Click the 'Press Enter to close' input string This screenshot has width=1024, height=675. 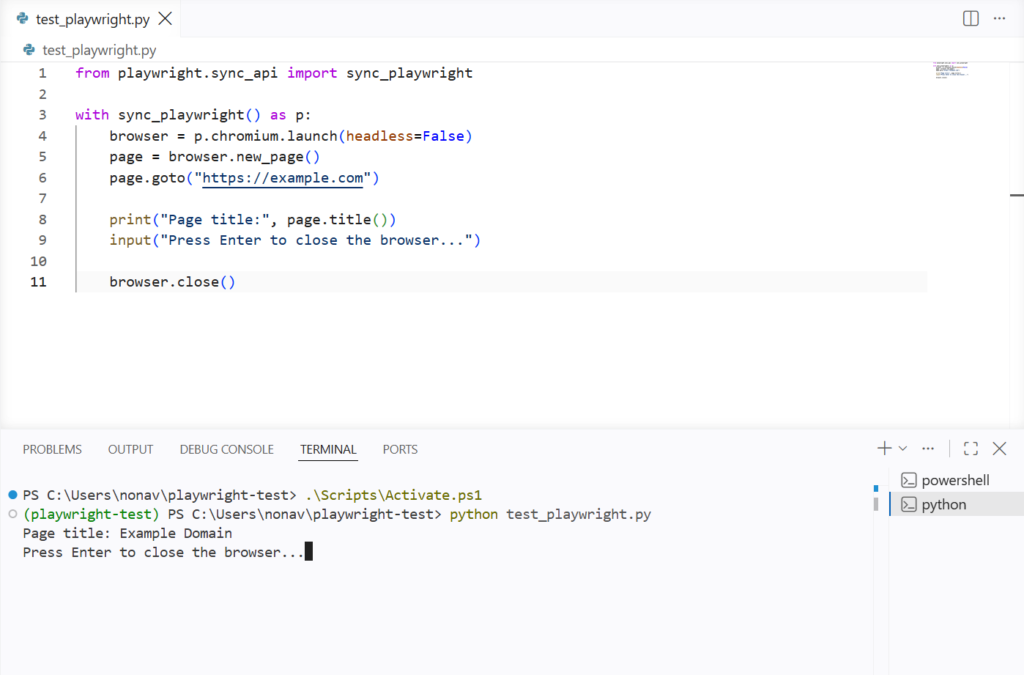[x=317, y=240]
